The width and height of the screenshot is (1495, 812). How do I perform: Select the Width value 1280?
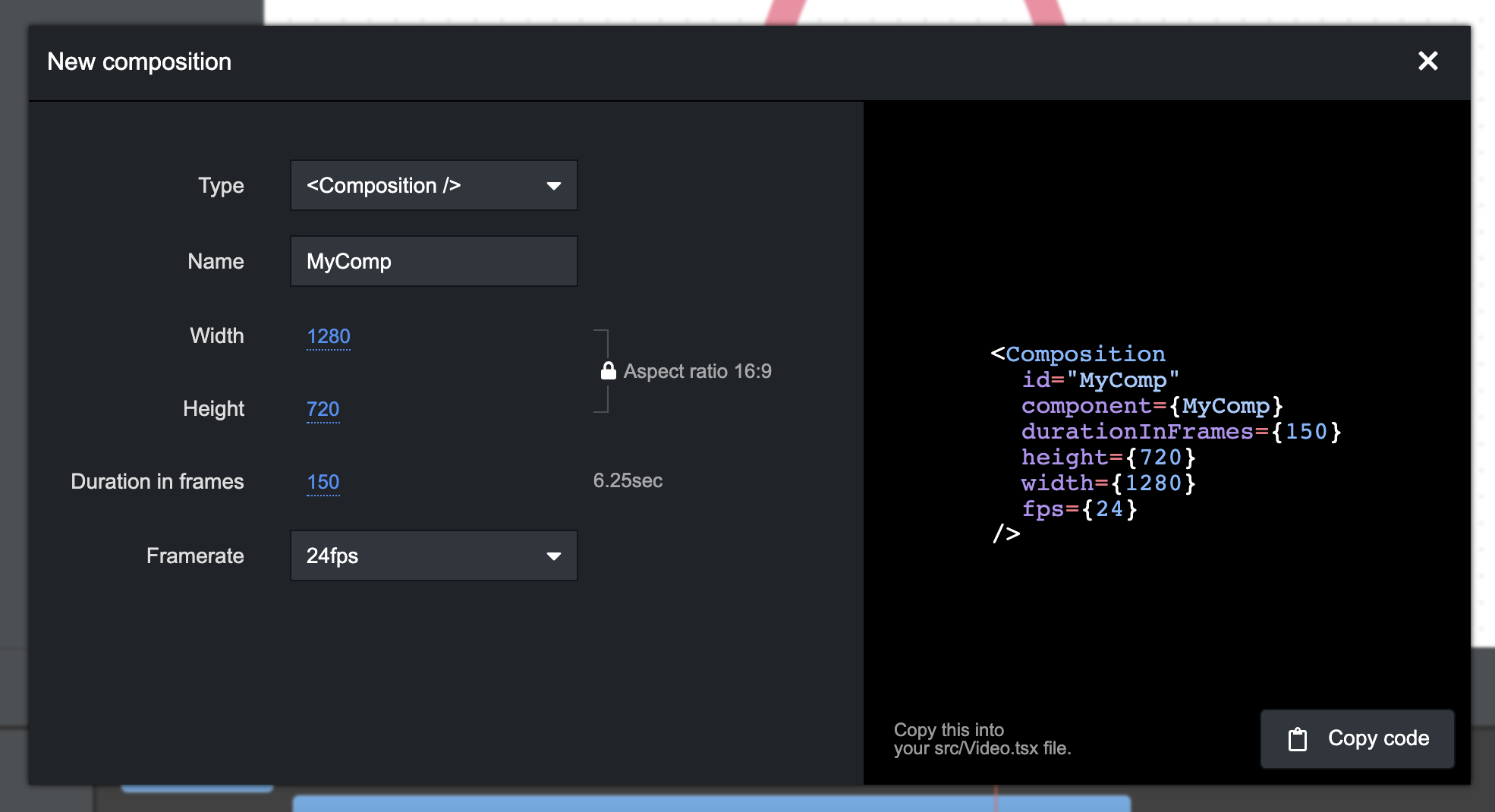tap(328, 336)
